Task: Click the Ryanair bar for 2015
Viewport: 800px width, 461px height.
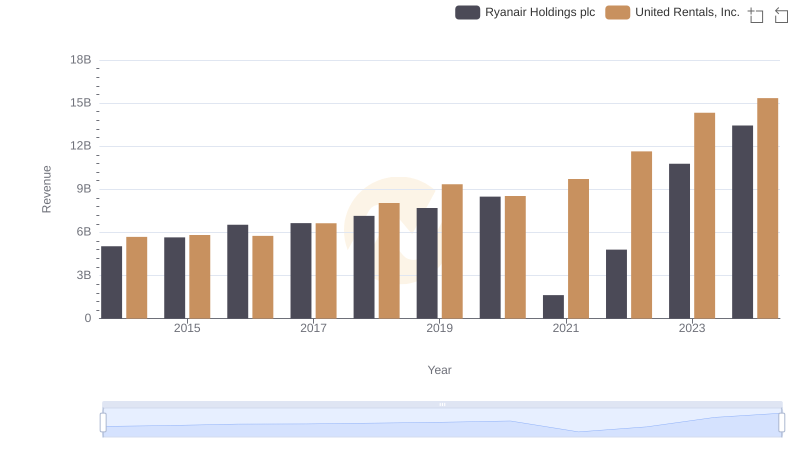Action: pyautogui.click(x=174, y=277)
